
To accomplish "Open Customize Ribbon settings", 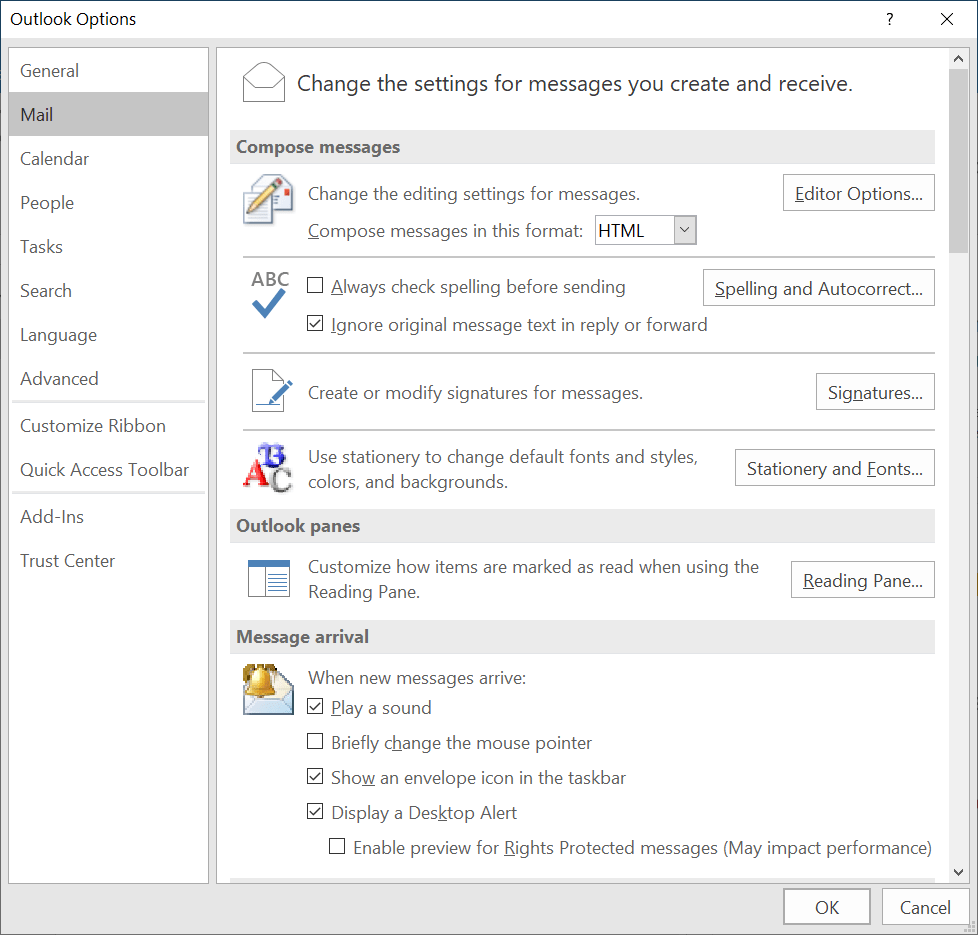I will [109, 425].
